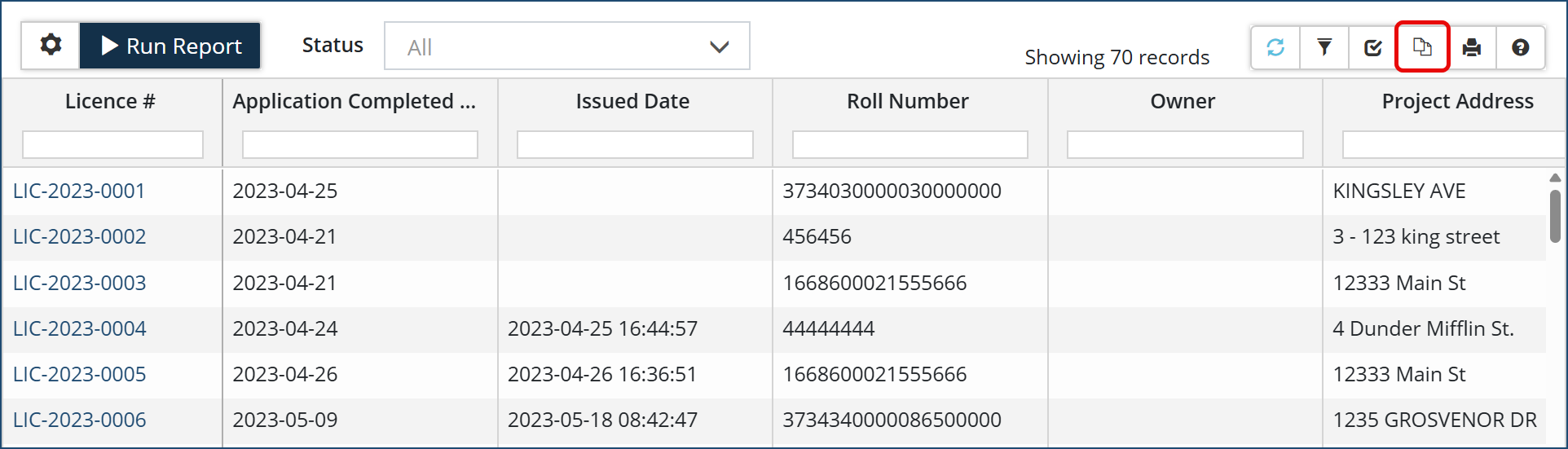
Task: Click the vertical scrollbar thumb
Action: (1555, 215)
